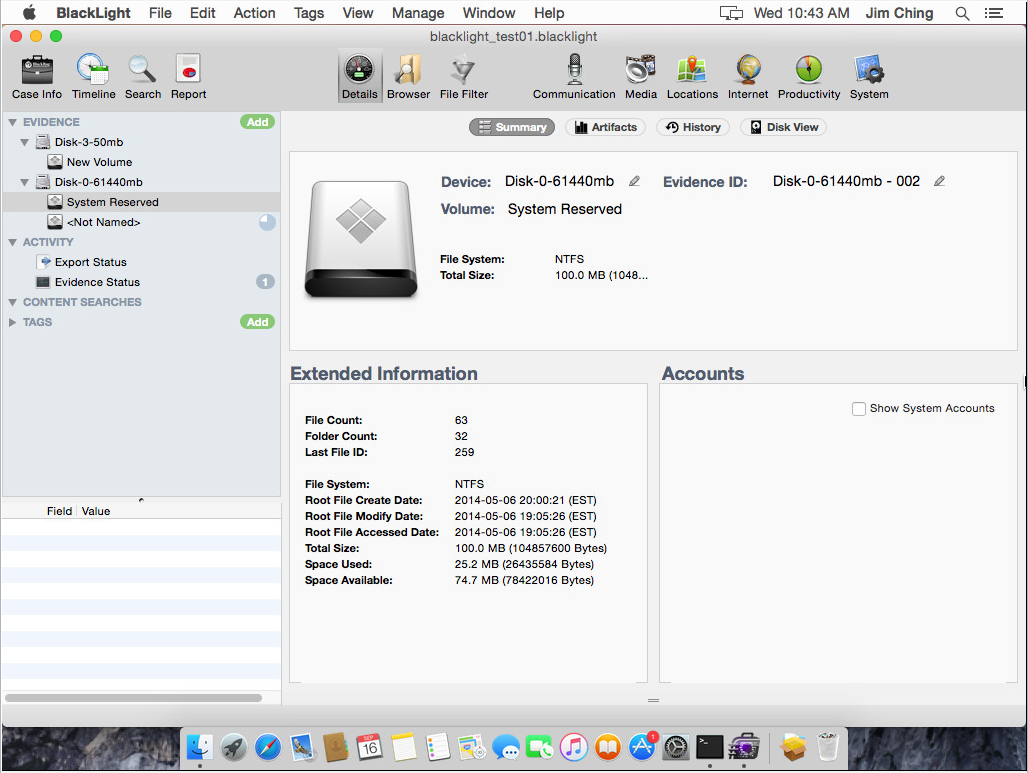
Task: Open the Manage menu
Action: [418, 13]
